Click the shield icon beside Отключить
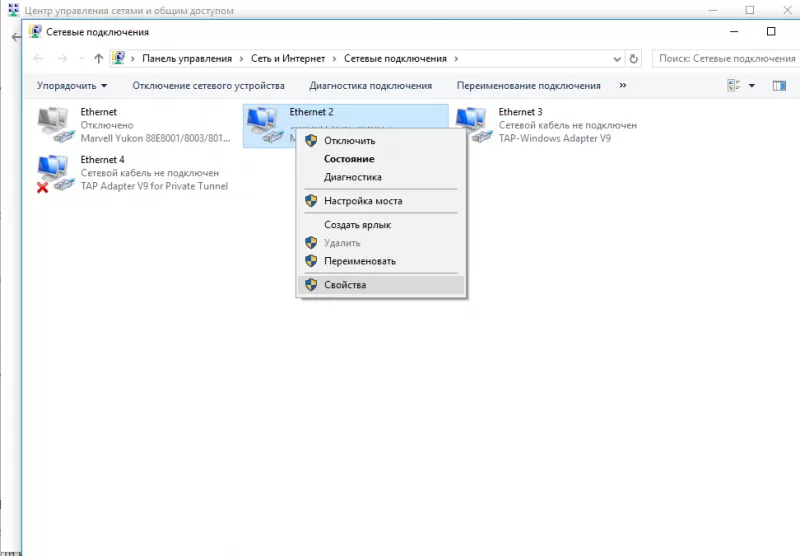The height and width of the screenshot is (556, 800). coord(311,141)
